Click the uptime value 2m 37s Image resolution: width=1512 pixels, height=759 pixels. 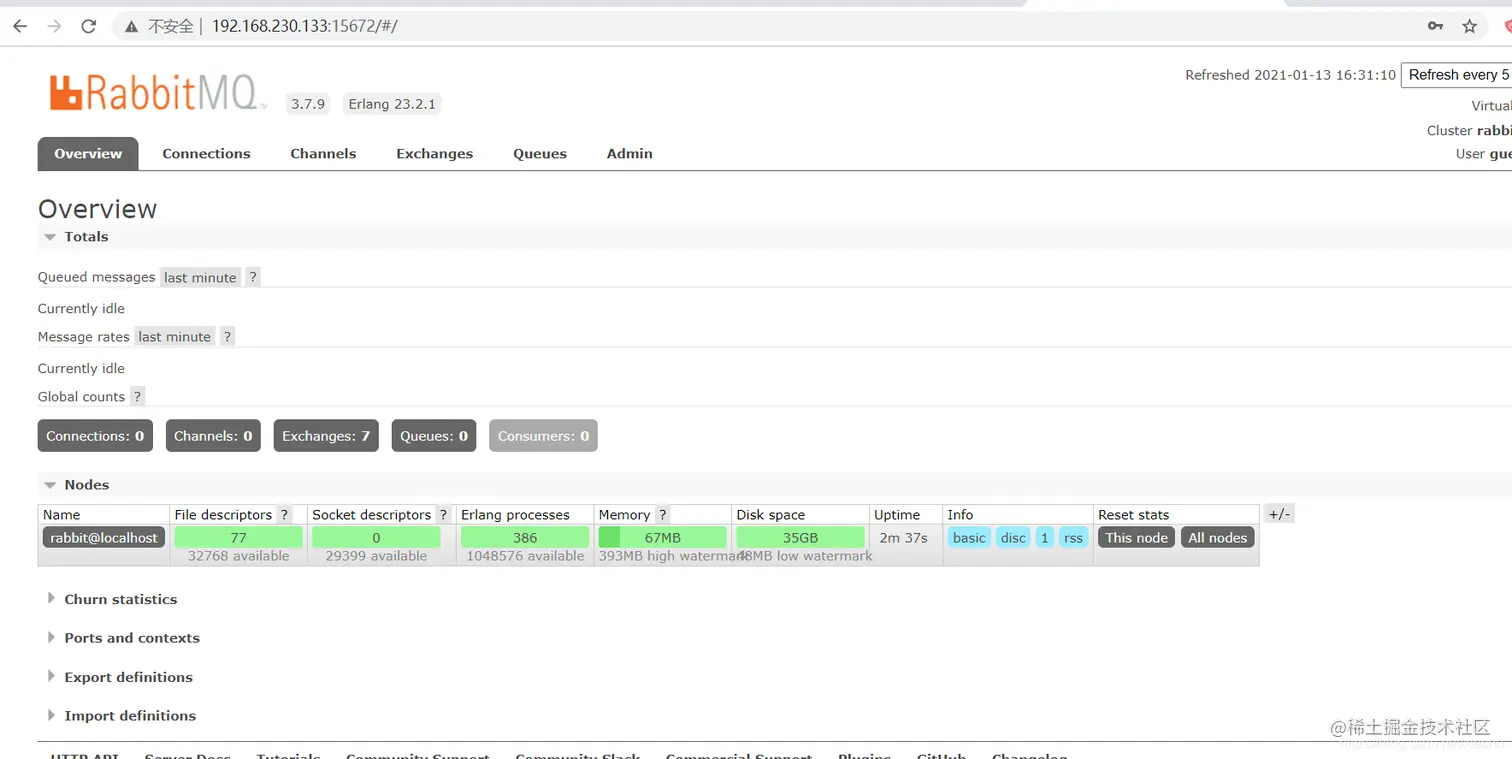pos(904,538)
